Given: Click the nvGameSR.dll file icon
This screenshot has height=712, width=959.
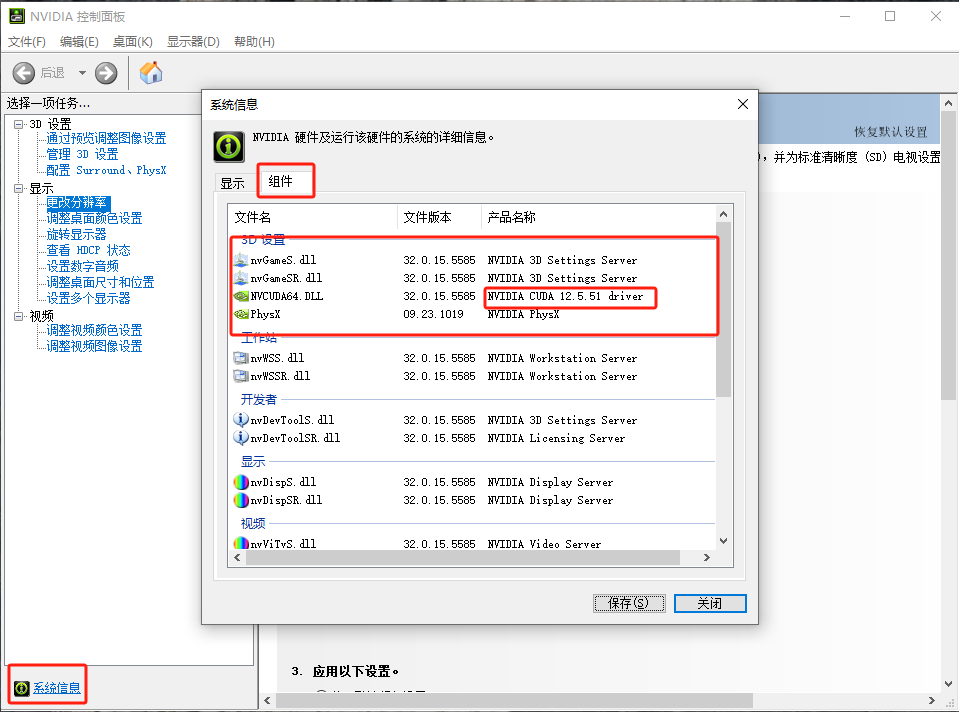Looking at the screenshot, I should (x=241, y=278).
